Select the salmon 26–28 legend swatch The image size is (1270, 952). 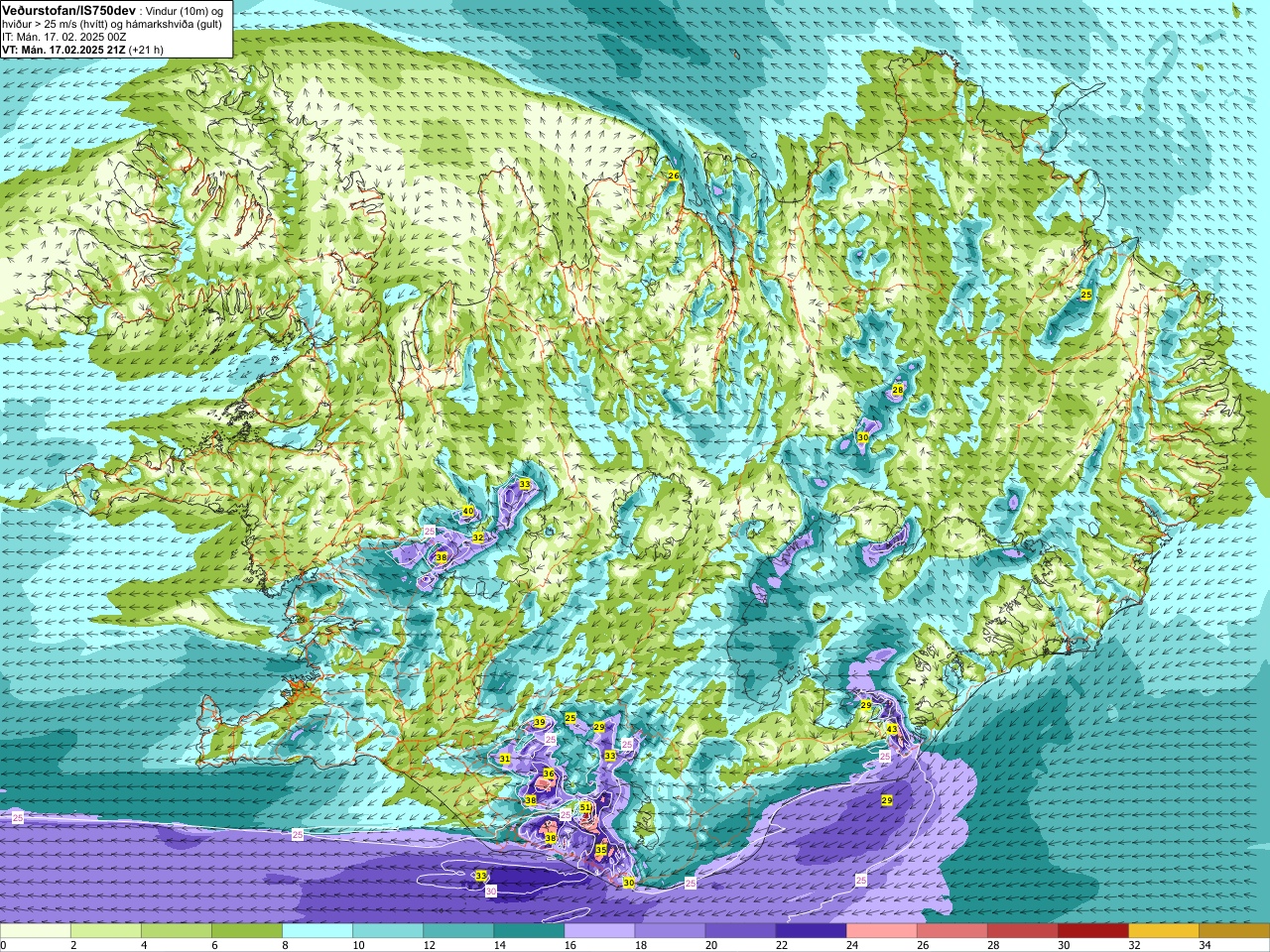tap(952, 931)
